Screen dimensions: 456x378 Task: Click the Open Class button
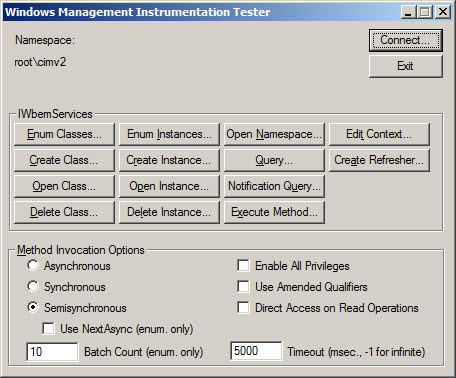click(64, 186)
